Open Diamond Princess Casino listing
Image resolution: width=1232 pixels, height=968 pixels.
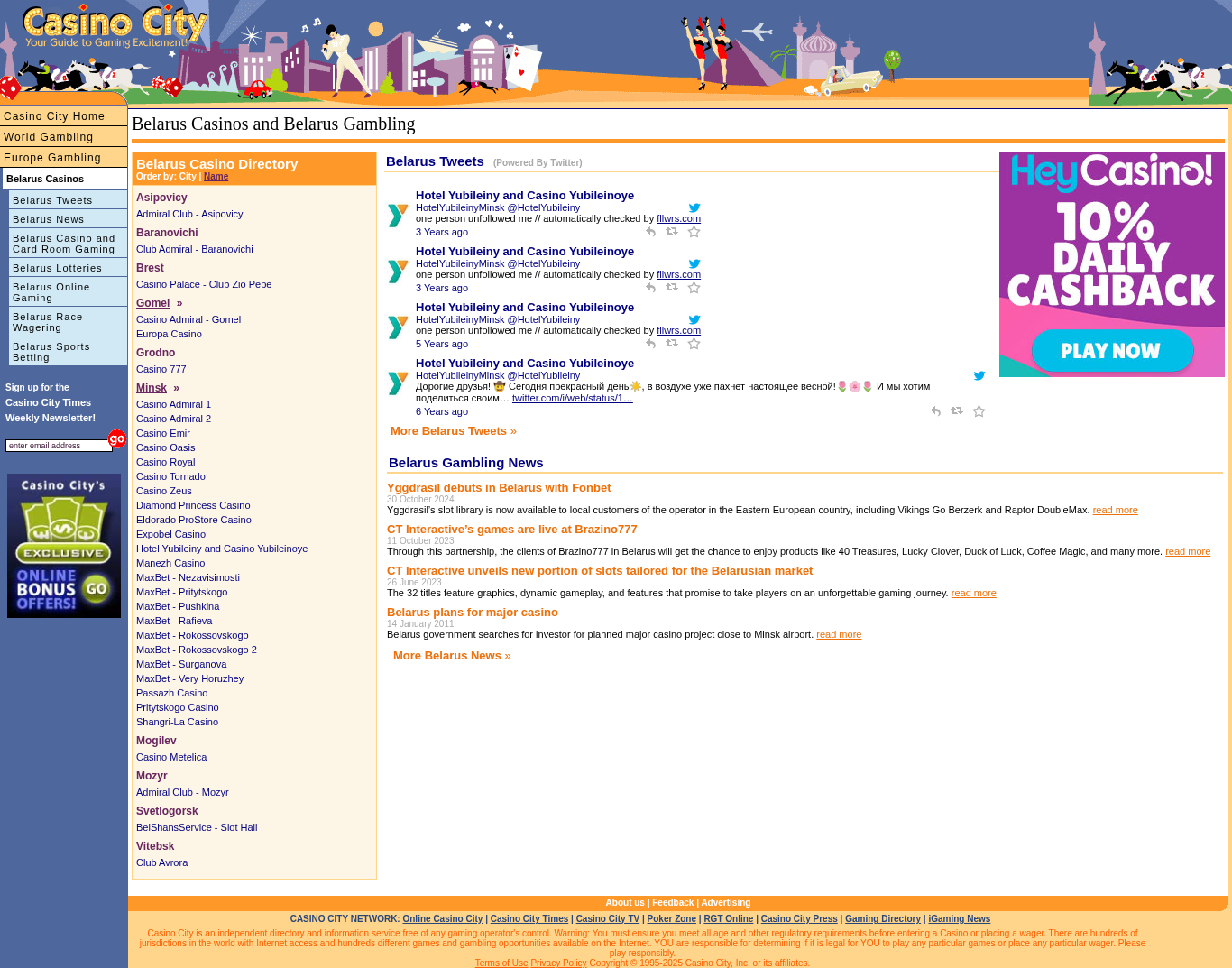tap(193, 505)
